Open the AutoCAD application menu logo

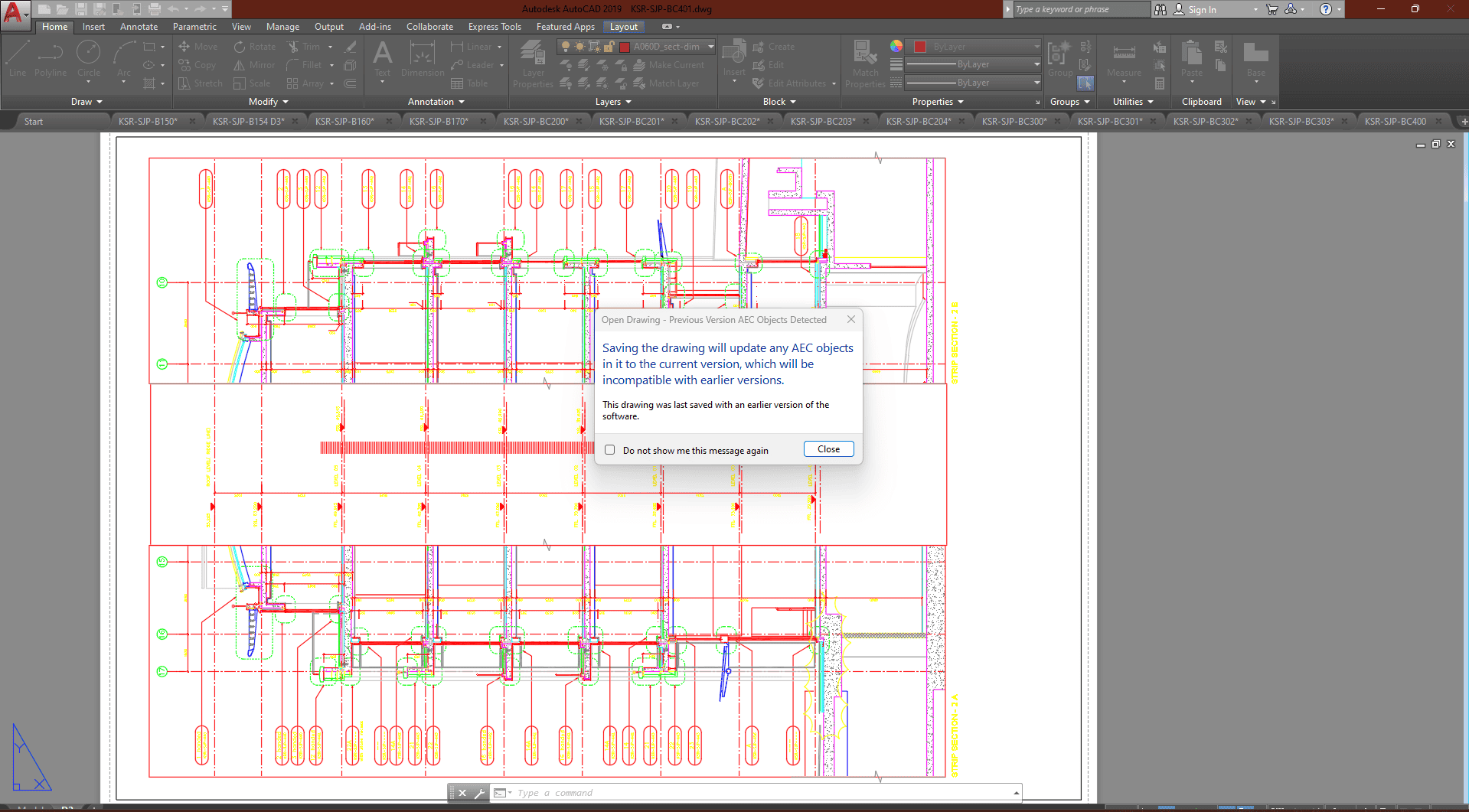(14, 13)
